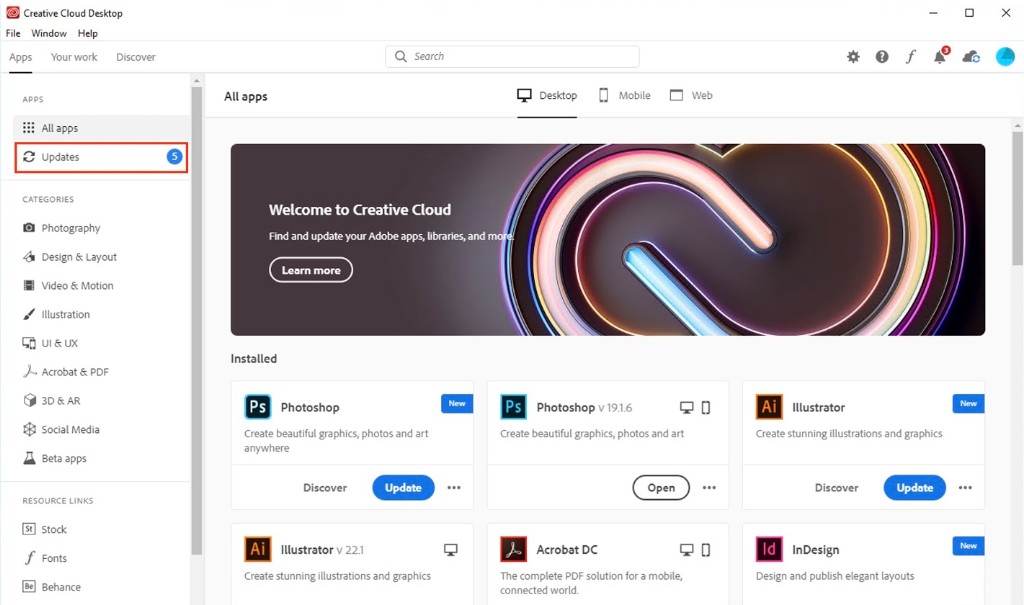This screenshot has width=1024, height=605.
Task: Click the sidebar vertical scrollbar
Action: coord(197,320)
